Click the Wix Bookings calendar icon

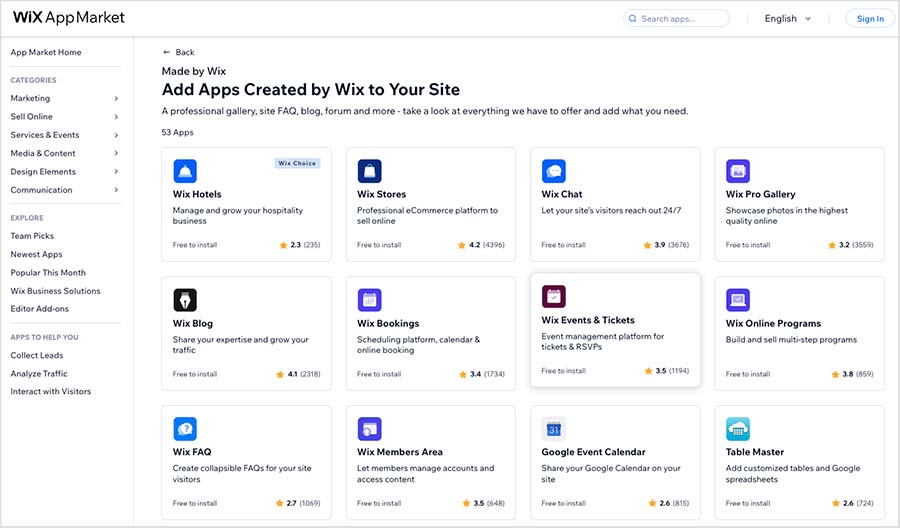coord(369,300)
